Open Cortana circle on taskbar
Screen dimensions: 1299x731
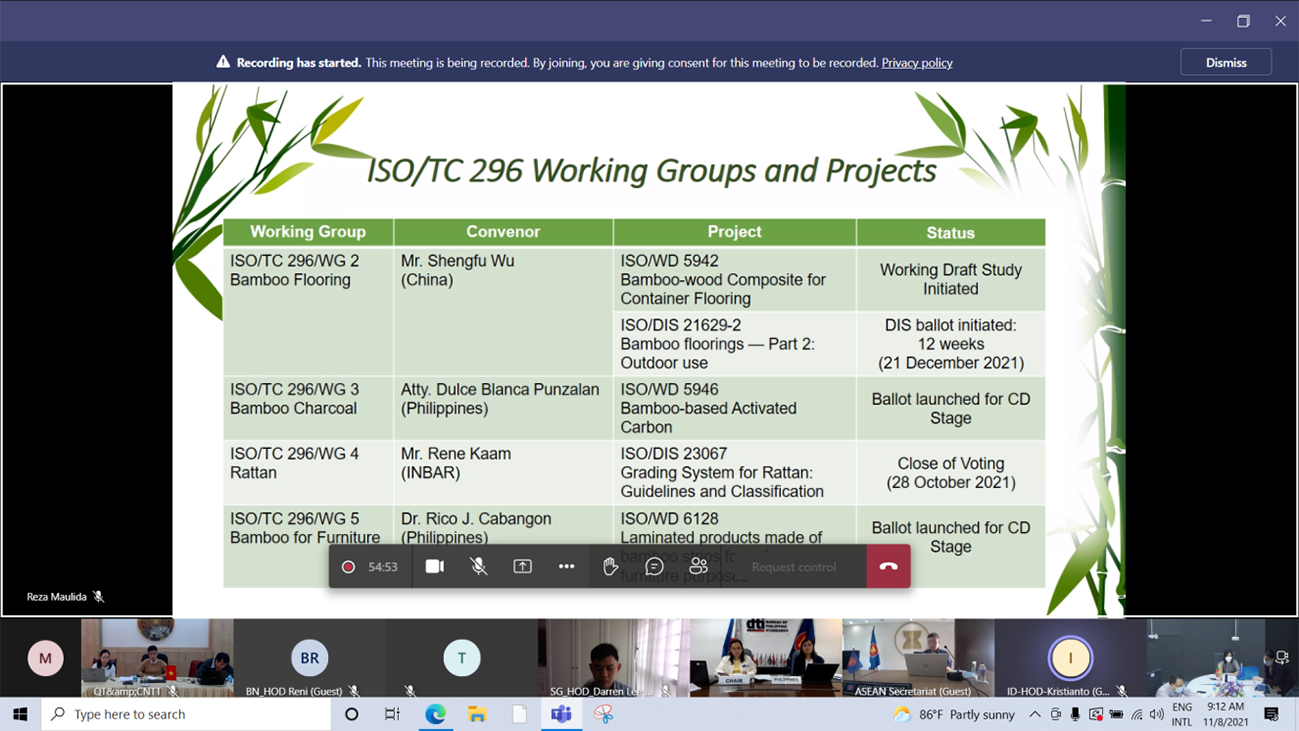pyautogui.click(x=351, y=714)
